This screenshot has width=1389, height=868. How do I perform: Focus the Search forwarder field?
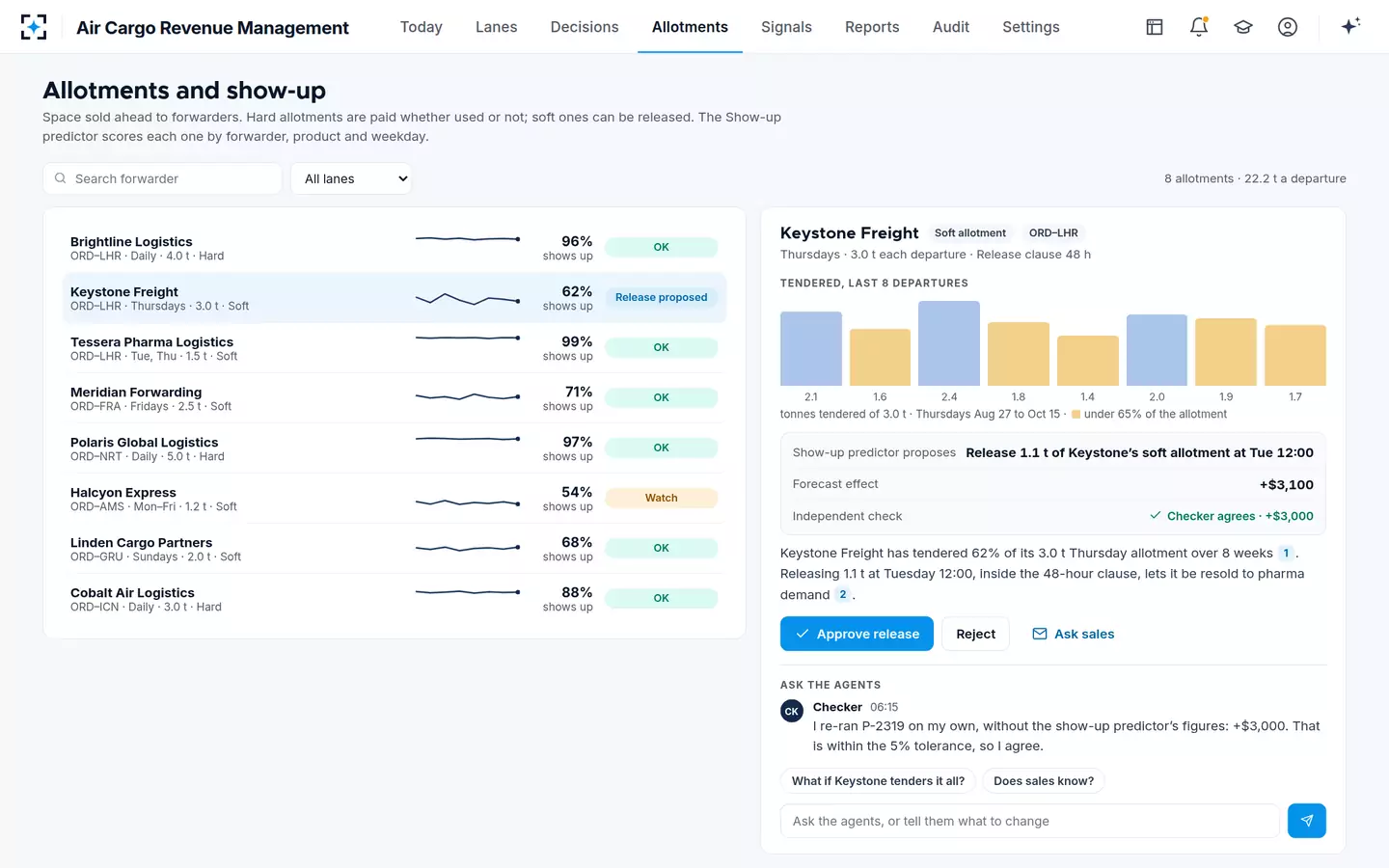point(162,178)
